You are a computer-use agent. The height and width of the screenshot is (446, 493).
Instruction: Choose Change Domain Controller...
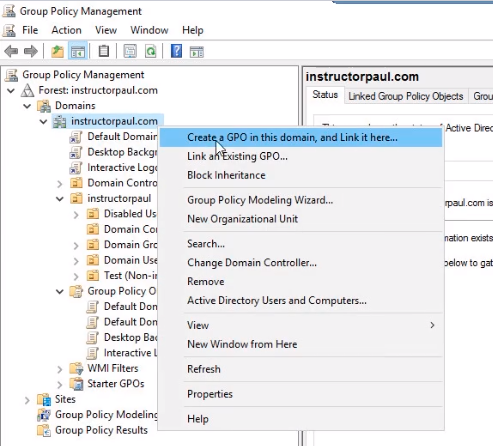[x=301, y=263]
